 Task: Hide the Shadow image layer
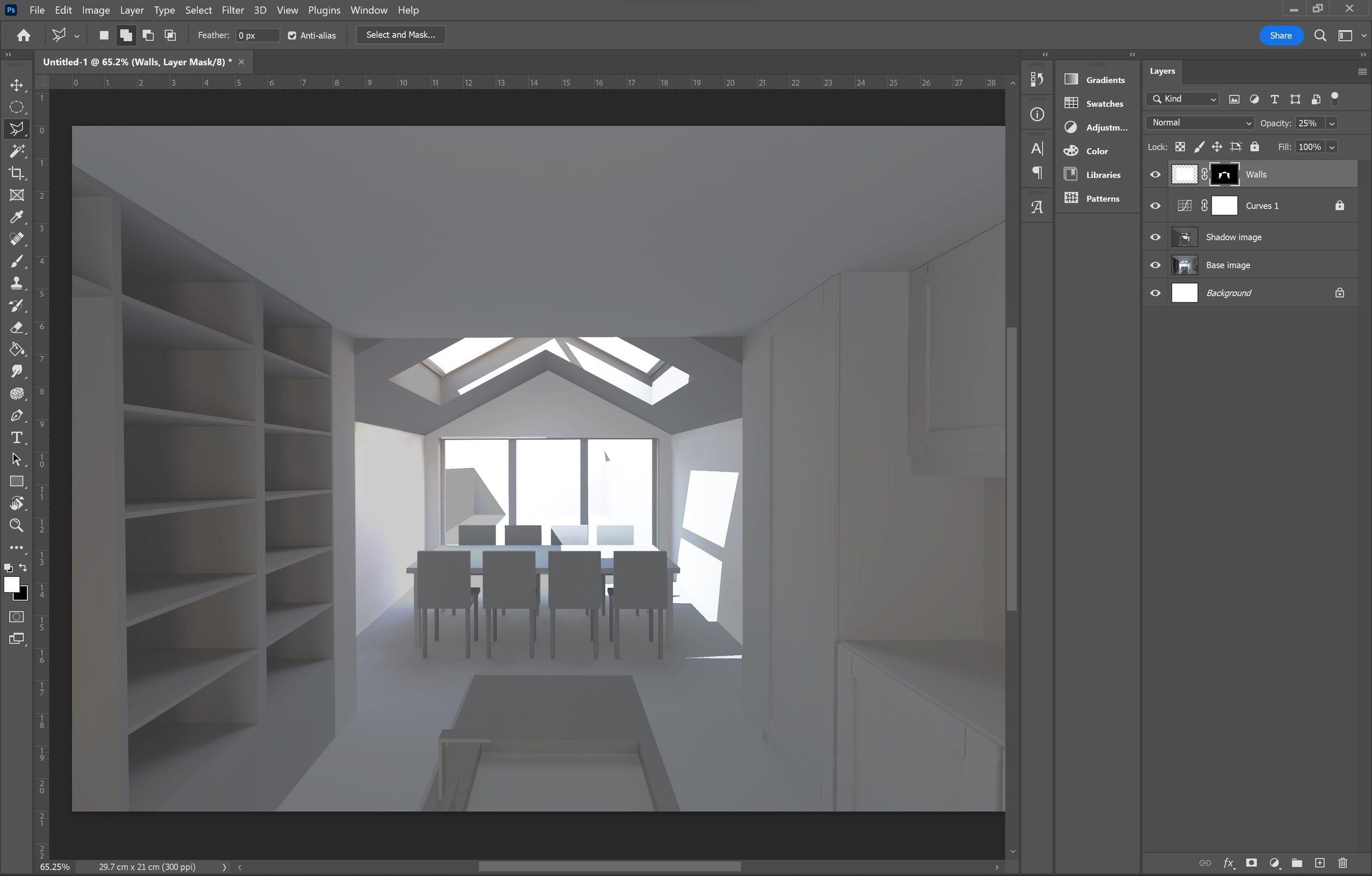point(1155,237)
